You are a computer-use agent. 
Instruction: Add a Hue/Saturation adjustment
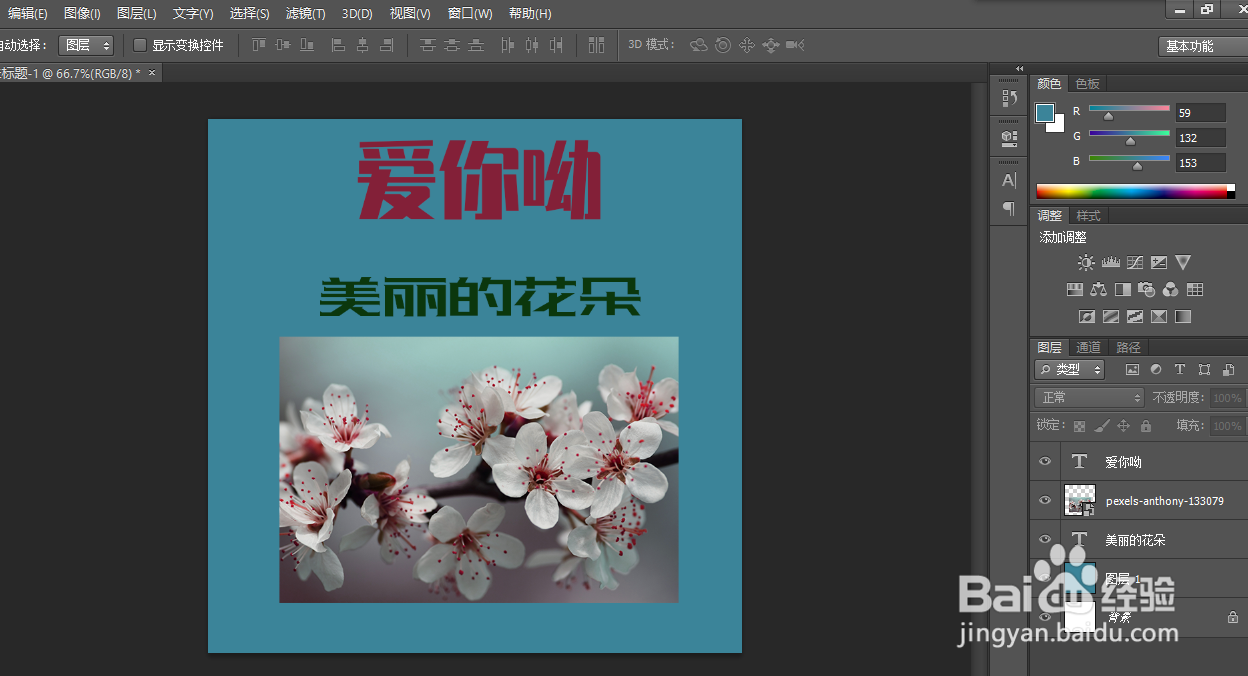point(1075,290)
